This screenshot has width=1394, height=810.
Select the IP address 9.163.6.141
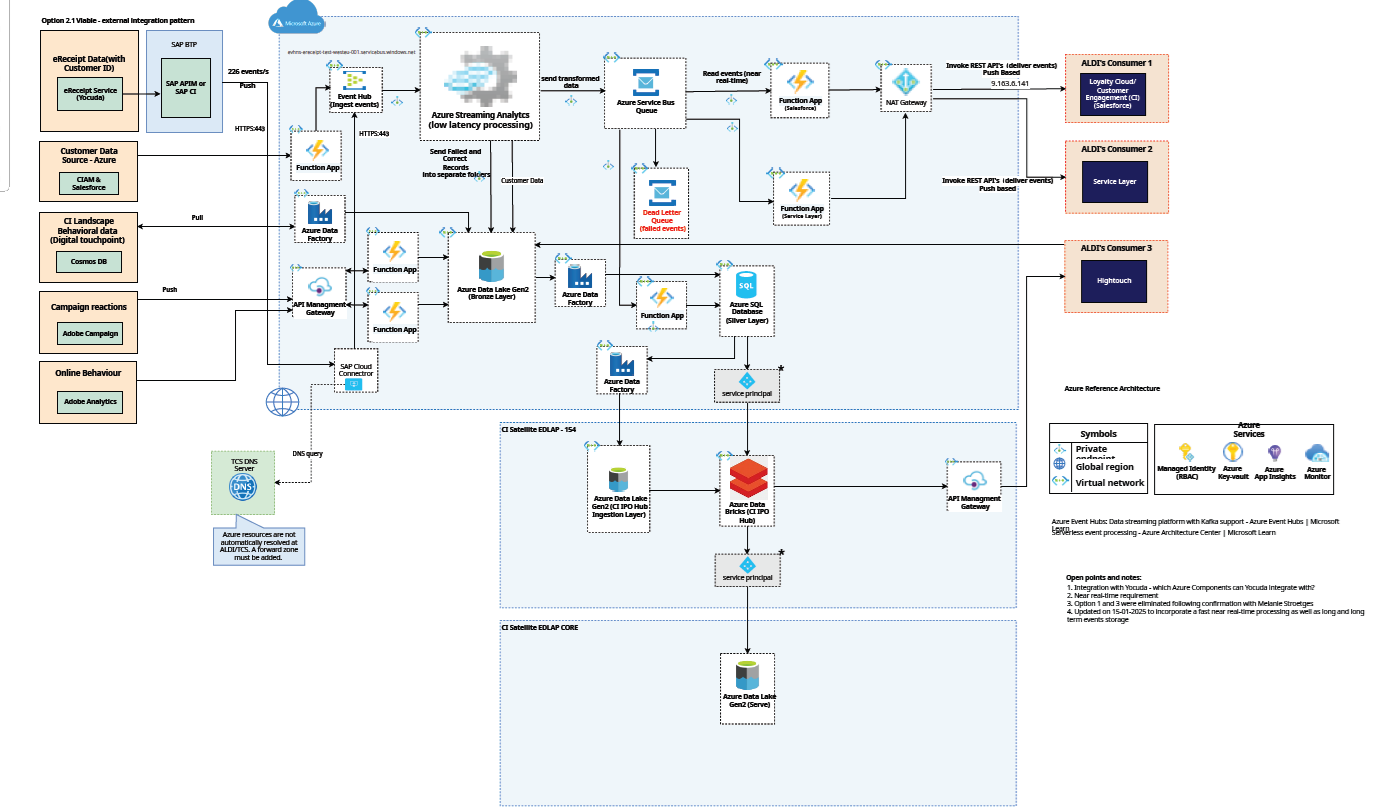click(1009, 84)
